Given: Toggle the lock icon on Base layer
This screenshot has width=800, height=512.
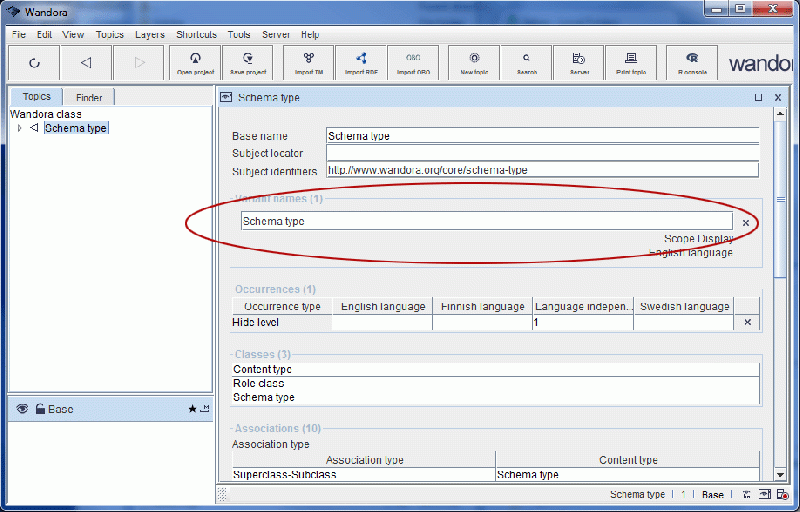Looking at the screenshot, I should (x=39, y=409).
